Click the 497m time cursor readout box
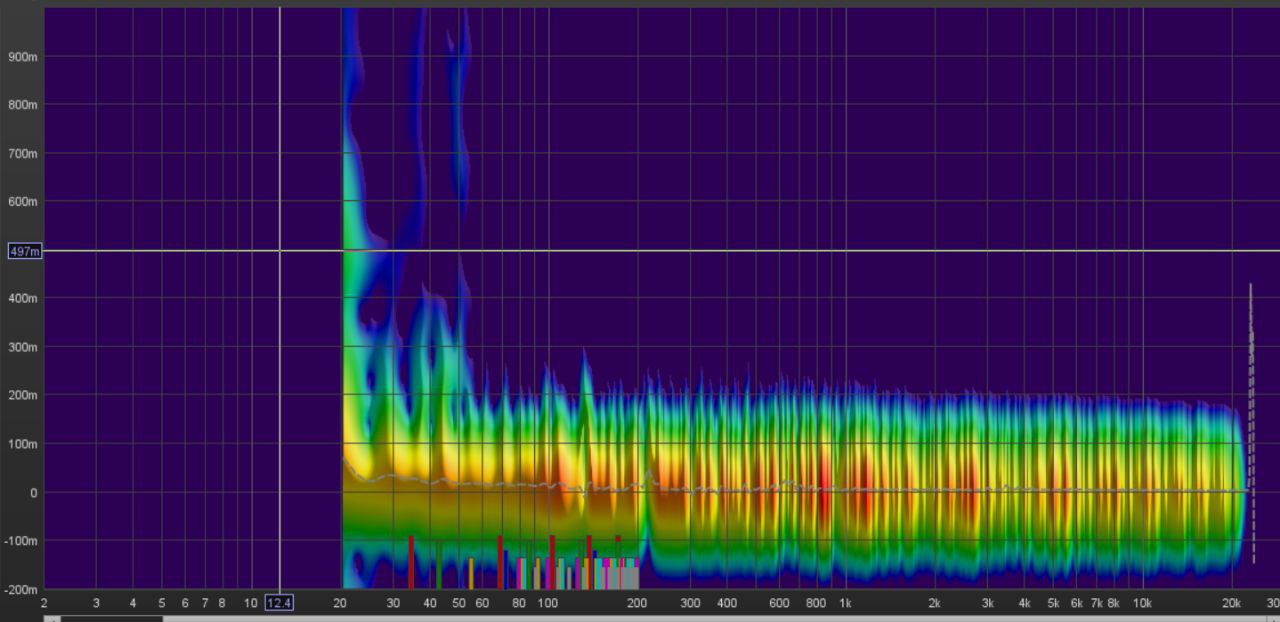 pos(25,251)
